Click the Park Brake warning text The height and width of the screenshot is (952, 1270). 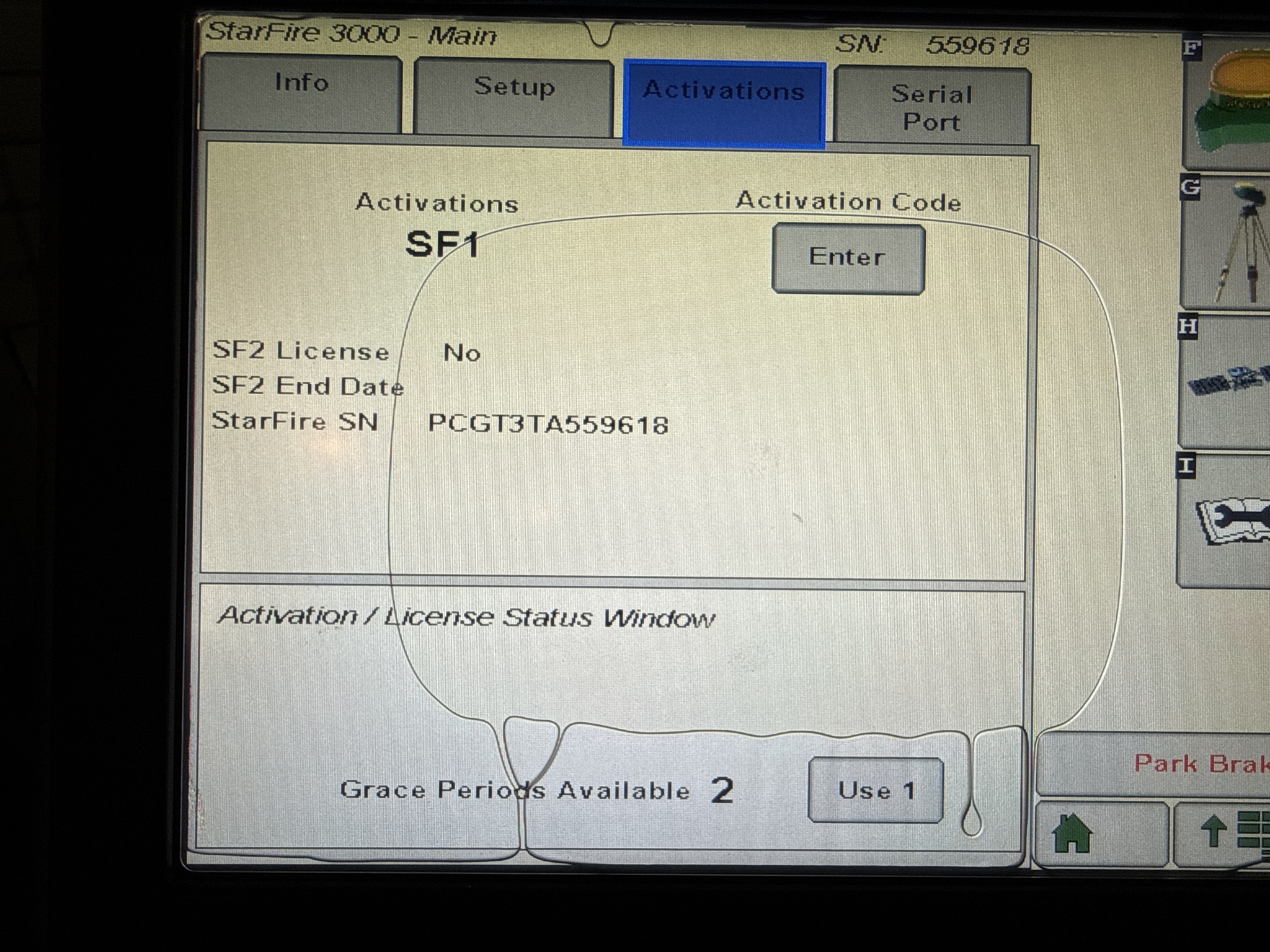(x=1203, y=764)
